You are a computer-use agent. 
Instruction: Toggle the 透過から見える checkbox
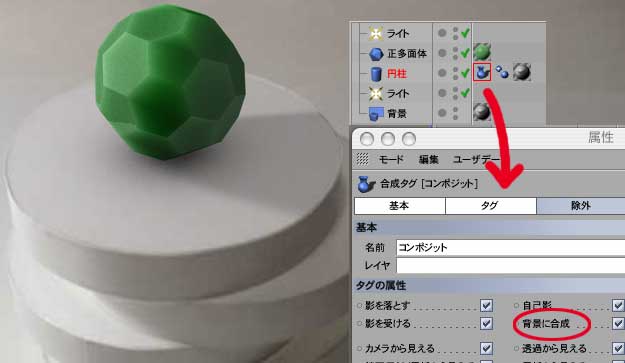pyautogui.click(x=619, y=349)
